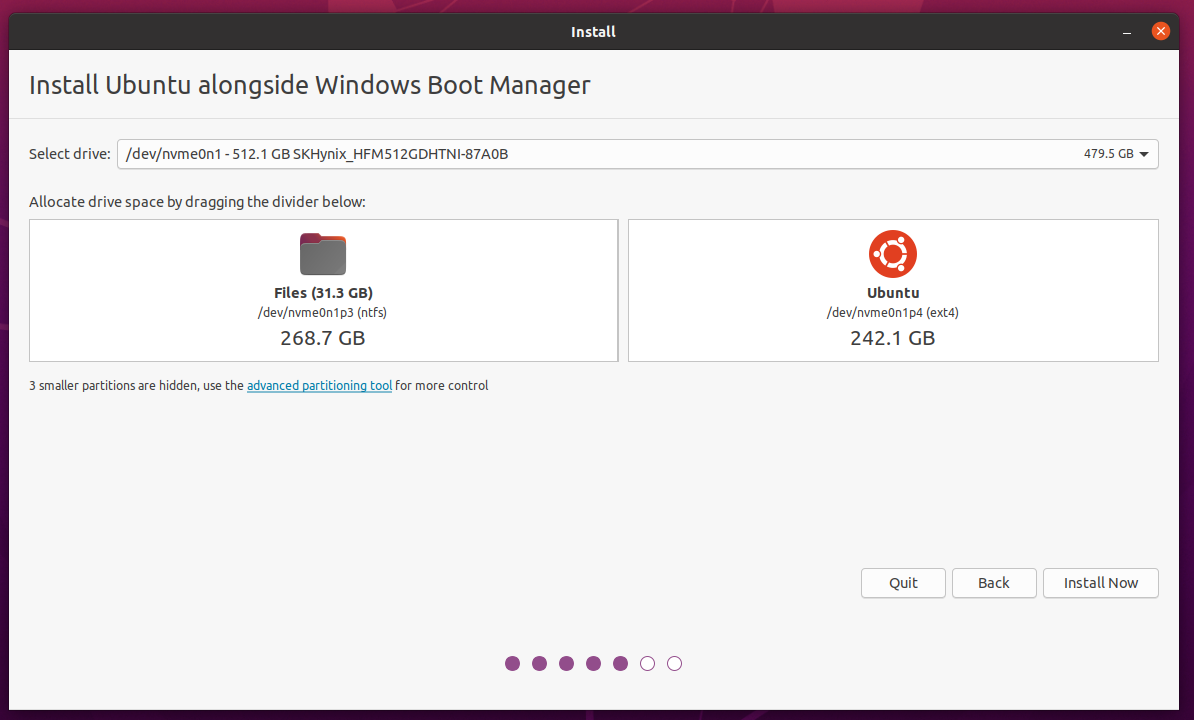Start installation with Install Now

[1100, 583]
